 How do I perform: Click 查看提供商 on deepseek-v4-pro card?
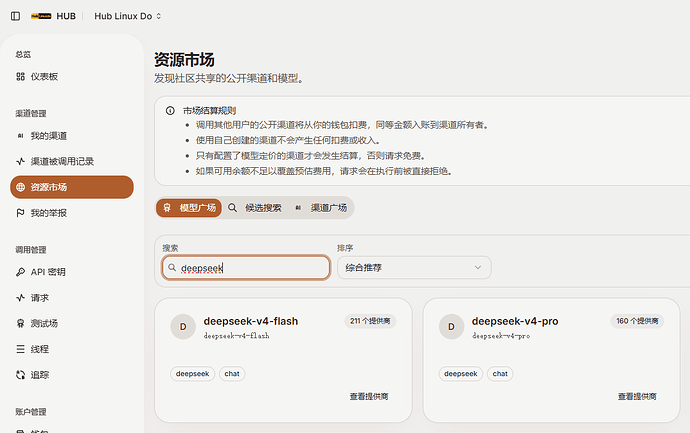[x=637, y=396]
